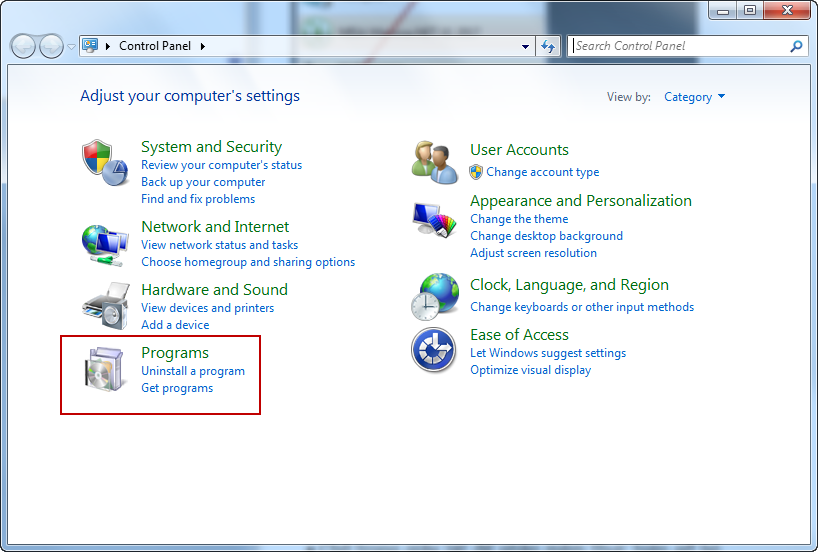
Task: Click the Control Panel icon in address bar
Action: [90, 46]
